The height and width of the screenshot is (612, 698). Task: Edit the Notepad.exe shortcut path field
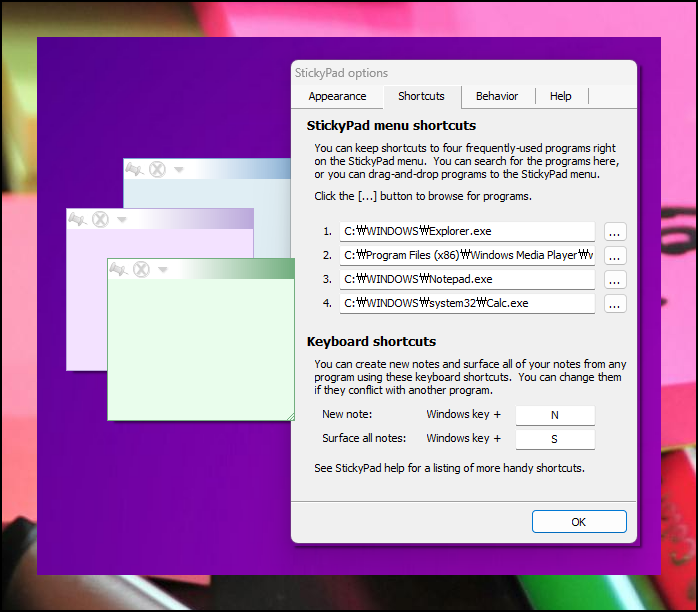click(x=467, y=280)
